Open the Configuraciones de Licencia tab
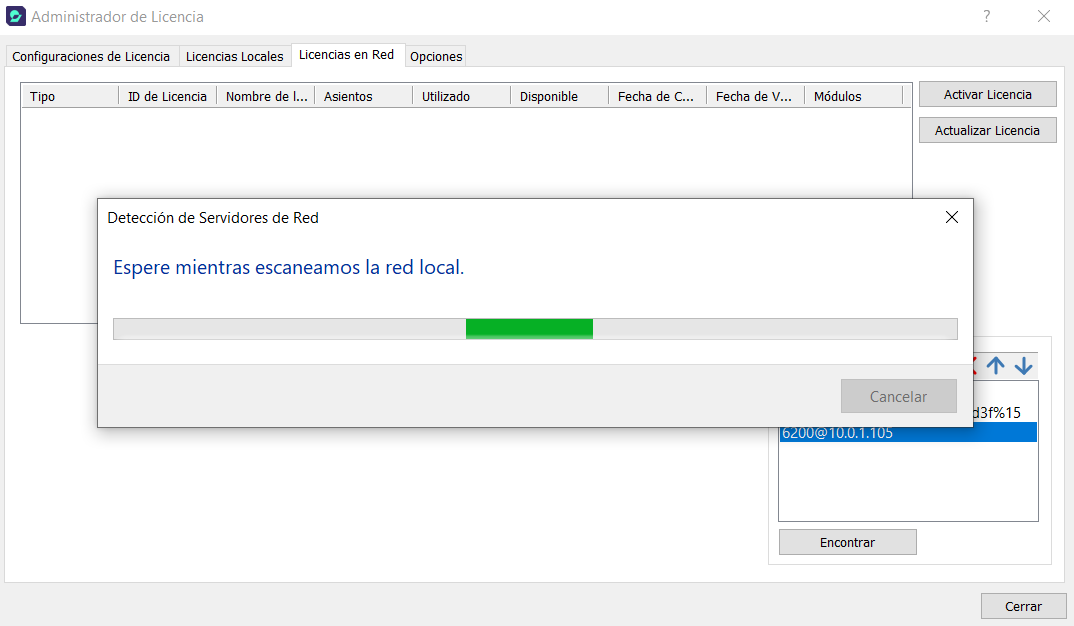 pyautogui.click(x=91, y=57)
